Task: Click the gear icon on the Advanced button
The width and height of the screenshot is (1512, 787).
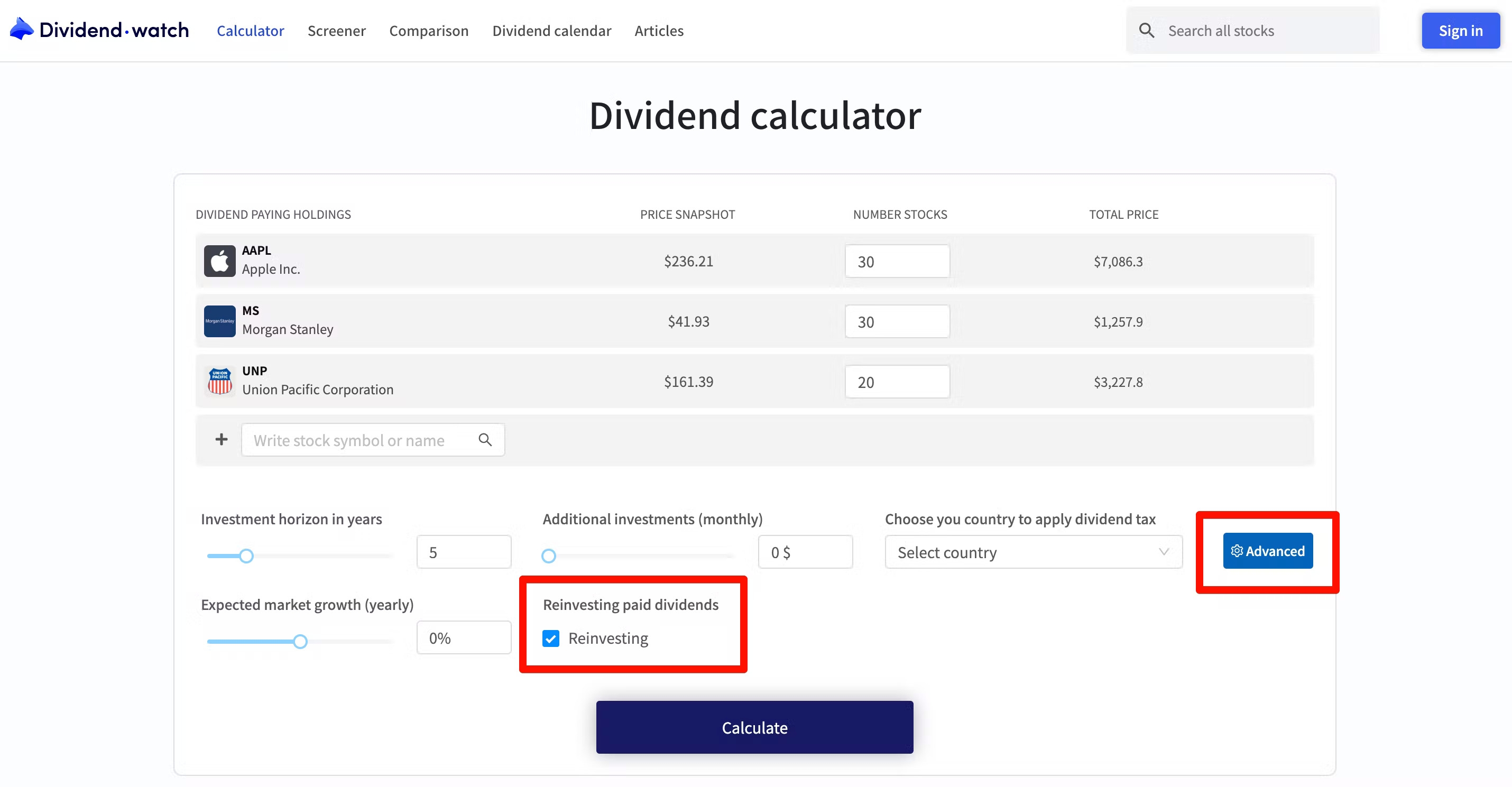Action: point(1237,551)
